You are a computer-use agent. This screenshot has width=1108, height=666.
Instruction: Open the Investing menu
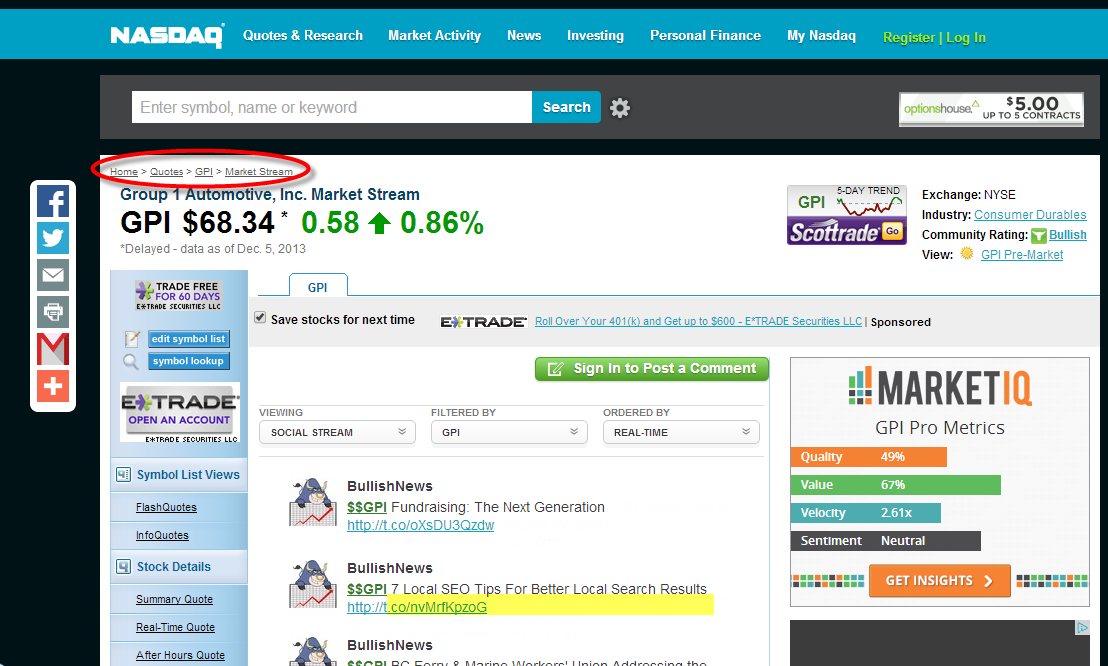click(x=595, y=35)
